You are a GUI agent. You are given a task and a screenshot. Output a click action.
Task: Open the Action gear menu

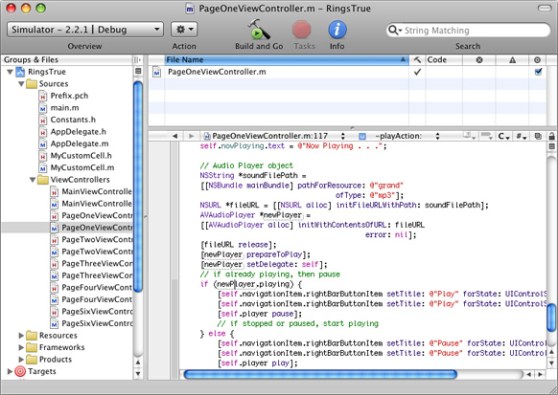click(x=184, y=30)
